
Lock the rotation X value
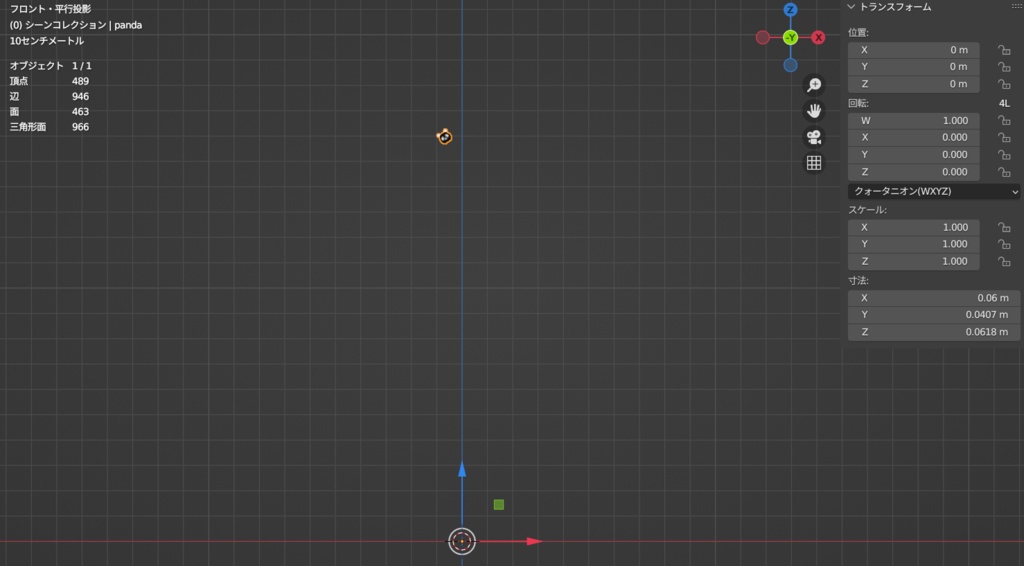(1004, 137)
